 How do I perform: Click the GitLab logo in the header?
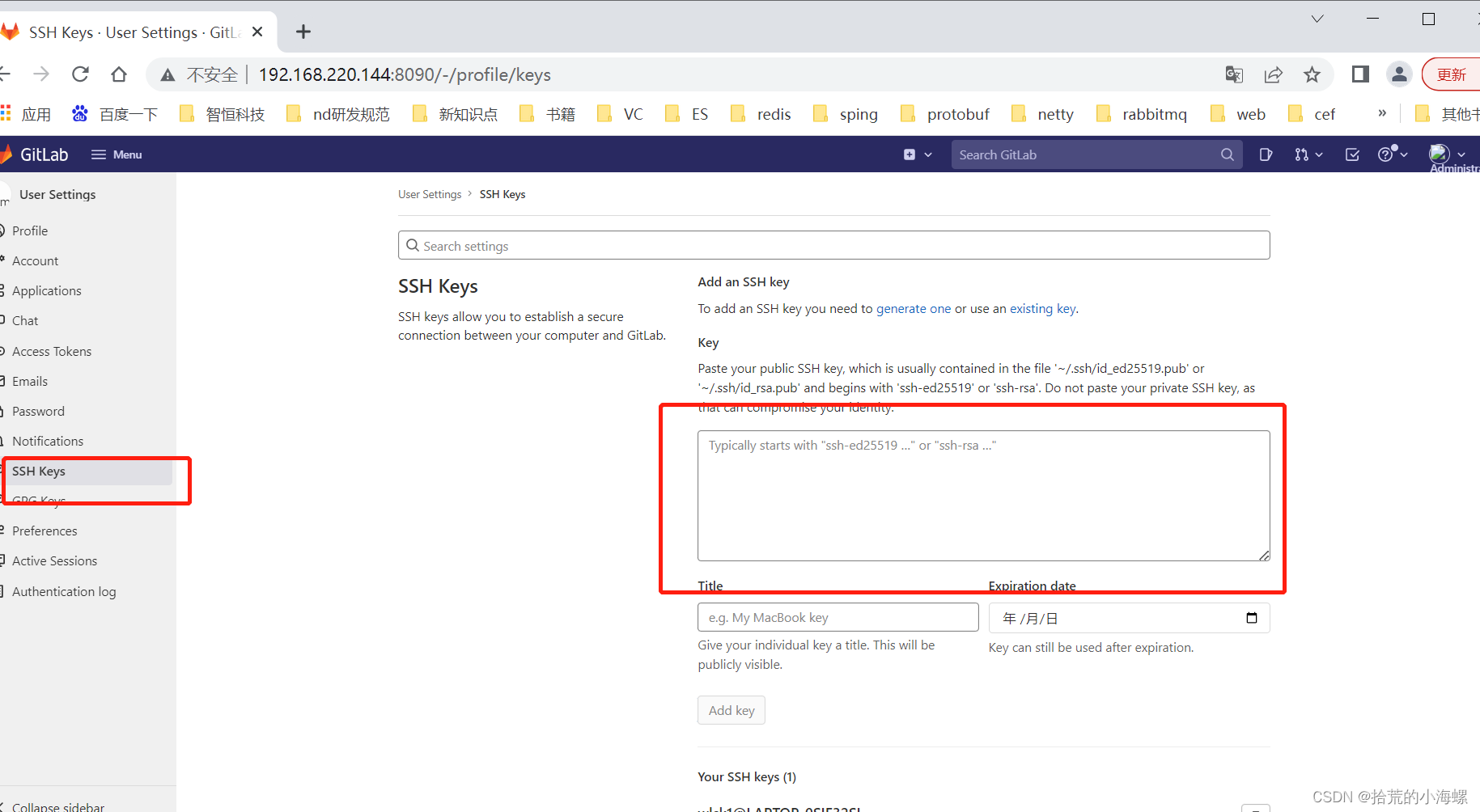coord(34,154)
